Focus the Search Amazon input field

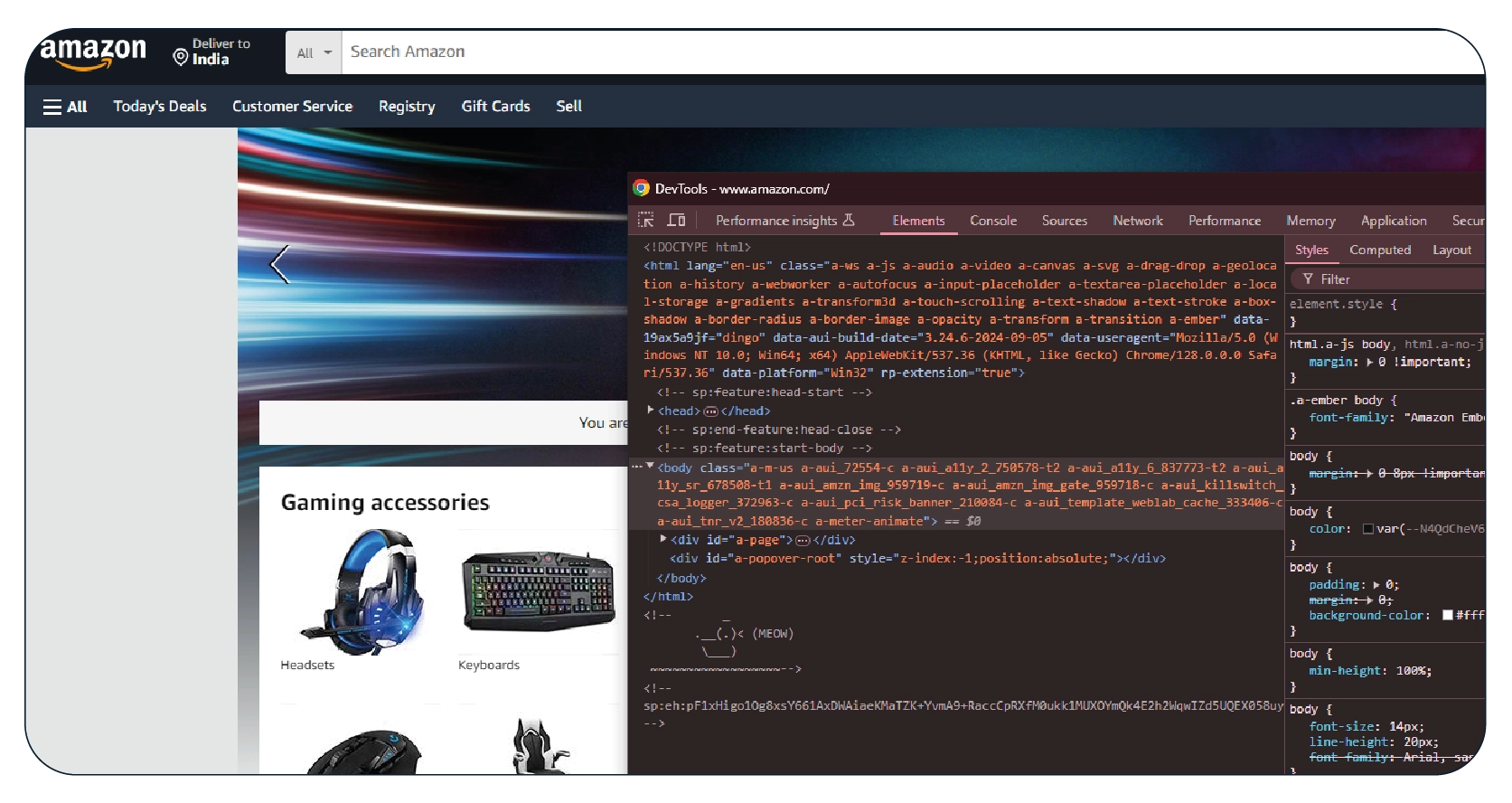coord(913,52)
